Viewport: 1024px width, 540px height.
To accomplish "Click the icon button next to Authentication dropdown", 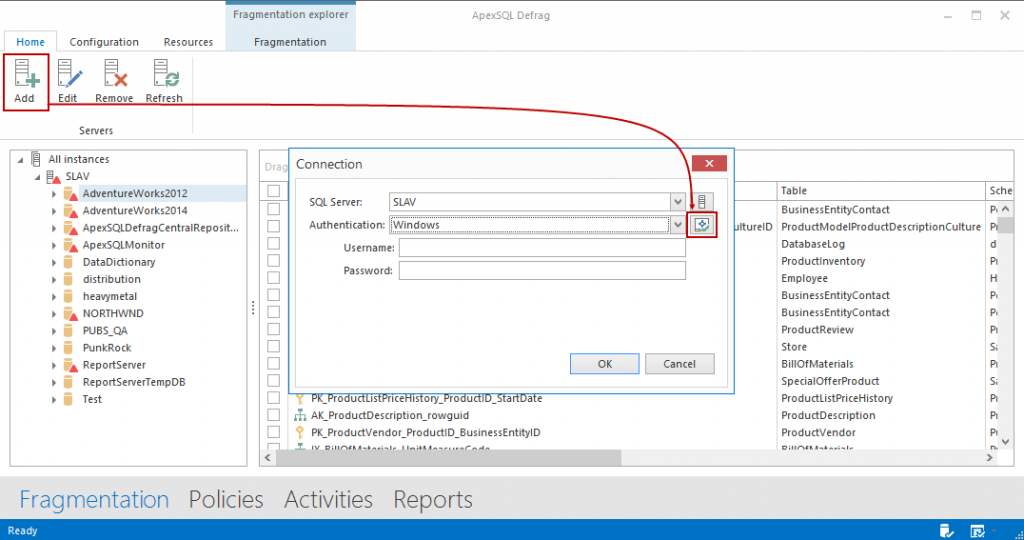I will [x=701, y=225].
